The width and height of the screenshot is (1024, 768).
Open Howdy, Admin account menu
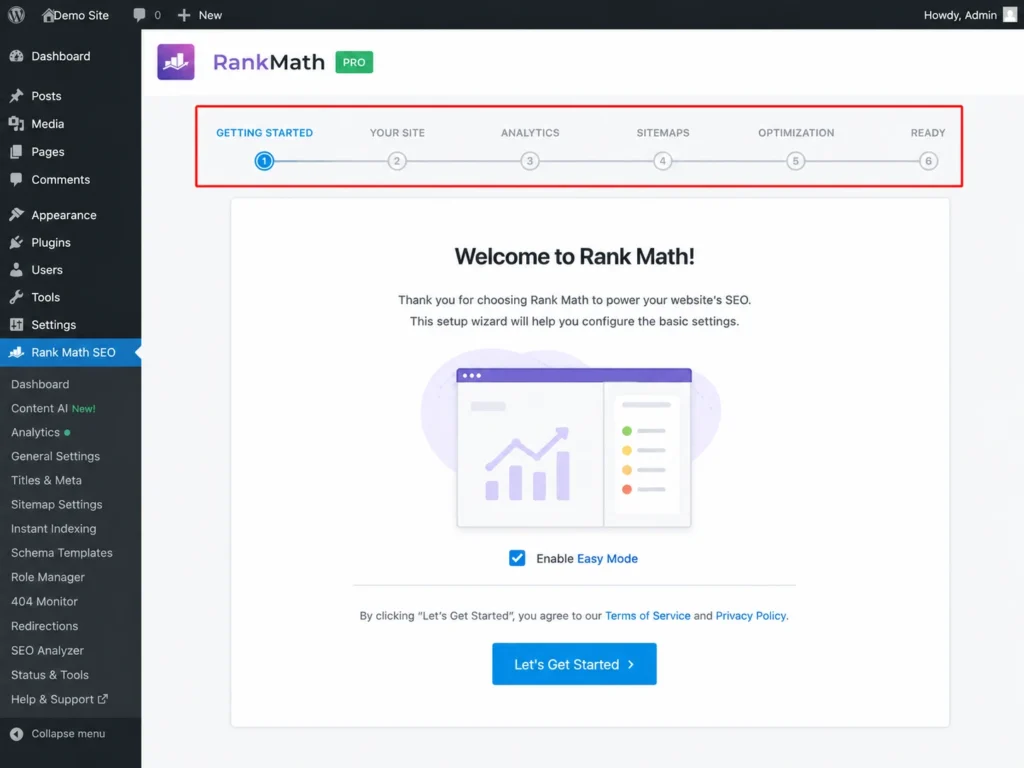coord(960,15)
